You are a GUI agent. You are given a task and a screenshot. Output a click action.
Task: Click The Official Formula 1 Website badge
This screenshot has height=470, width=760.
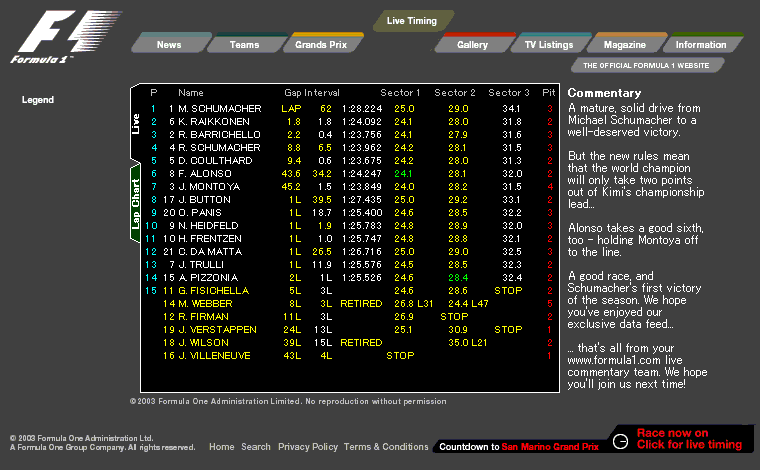pyautogui.click(x=647, y=65)
